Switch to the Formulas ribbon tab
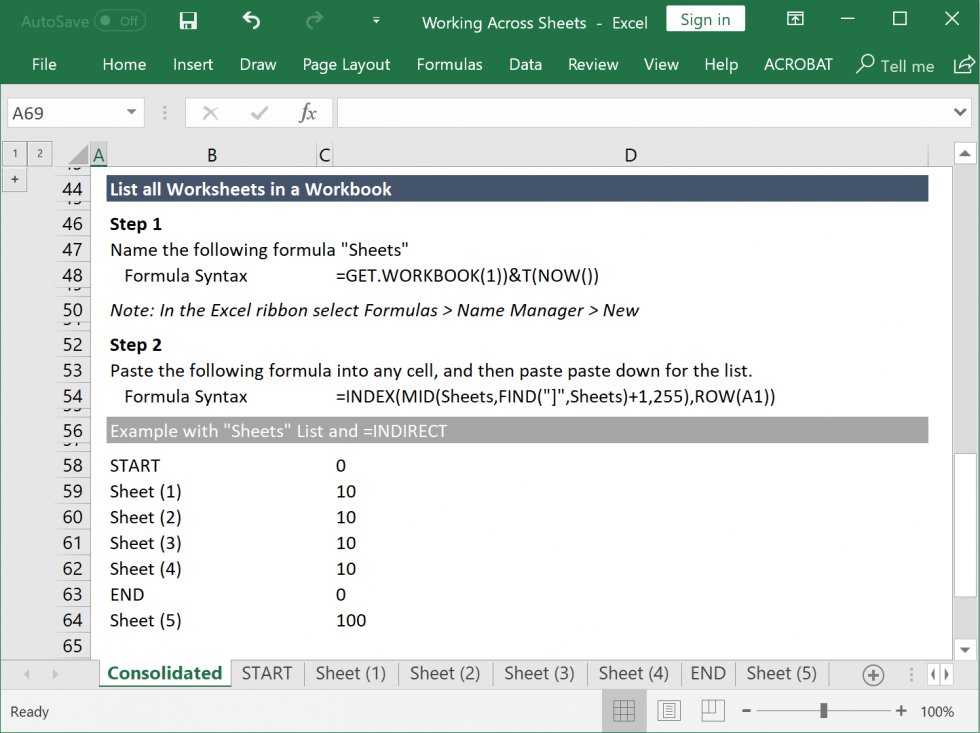This screenshot has height=733, width=980. click(449, 64)
